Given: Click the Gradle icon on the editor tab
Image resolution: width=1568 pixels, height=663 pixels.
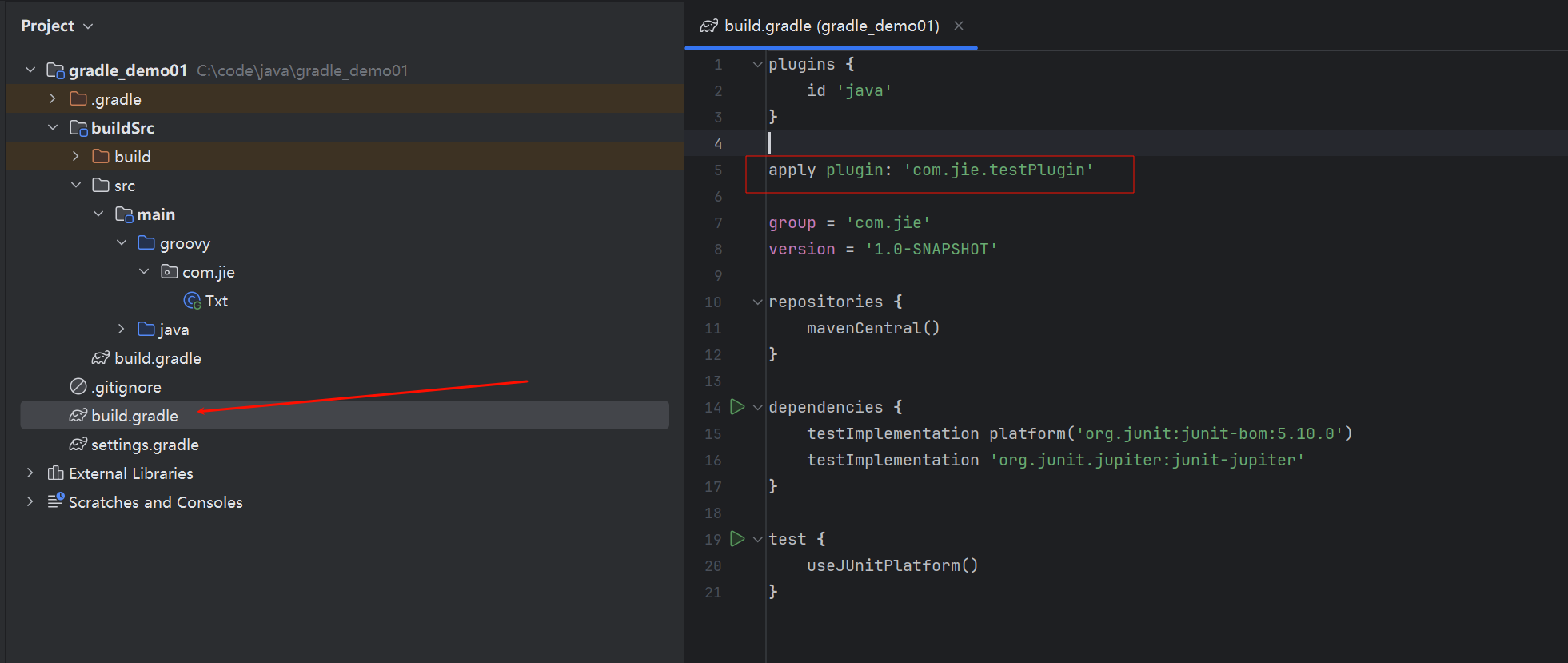Looking at the screenshot, I should click(x=709, y=26).
